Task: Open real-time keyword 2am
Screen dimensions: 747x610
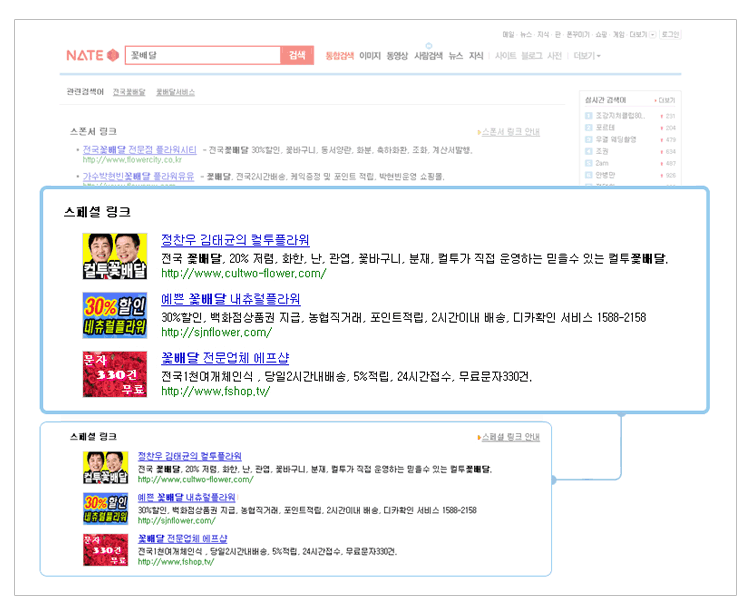Action: point(602,163)
